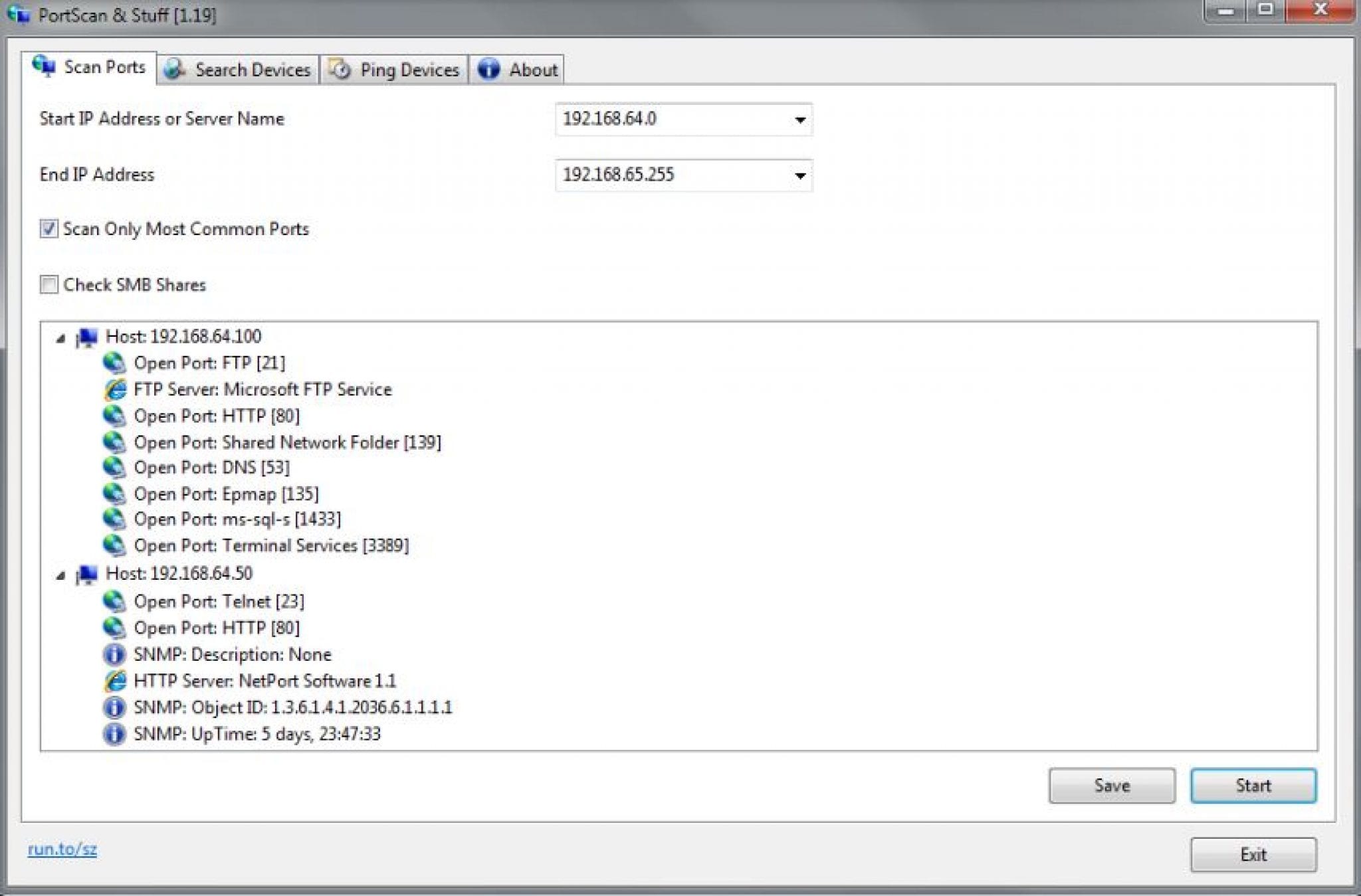Screen dimensions: 1361x896
Task: Click the IE icon next to HTTP Server NetPort
Action: click(114, 681)
